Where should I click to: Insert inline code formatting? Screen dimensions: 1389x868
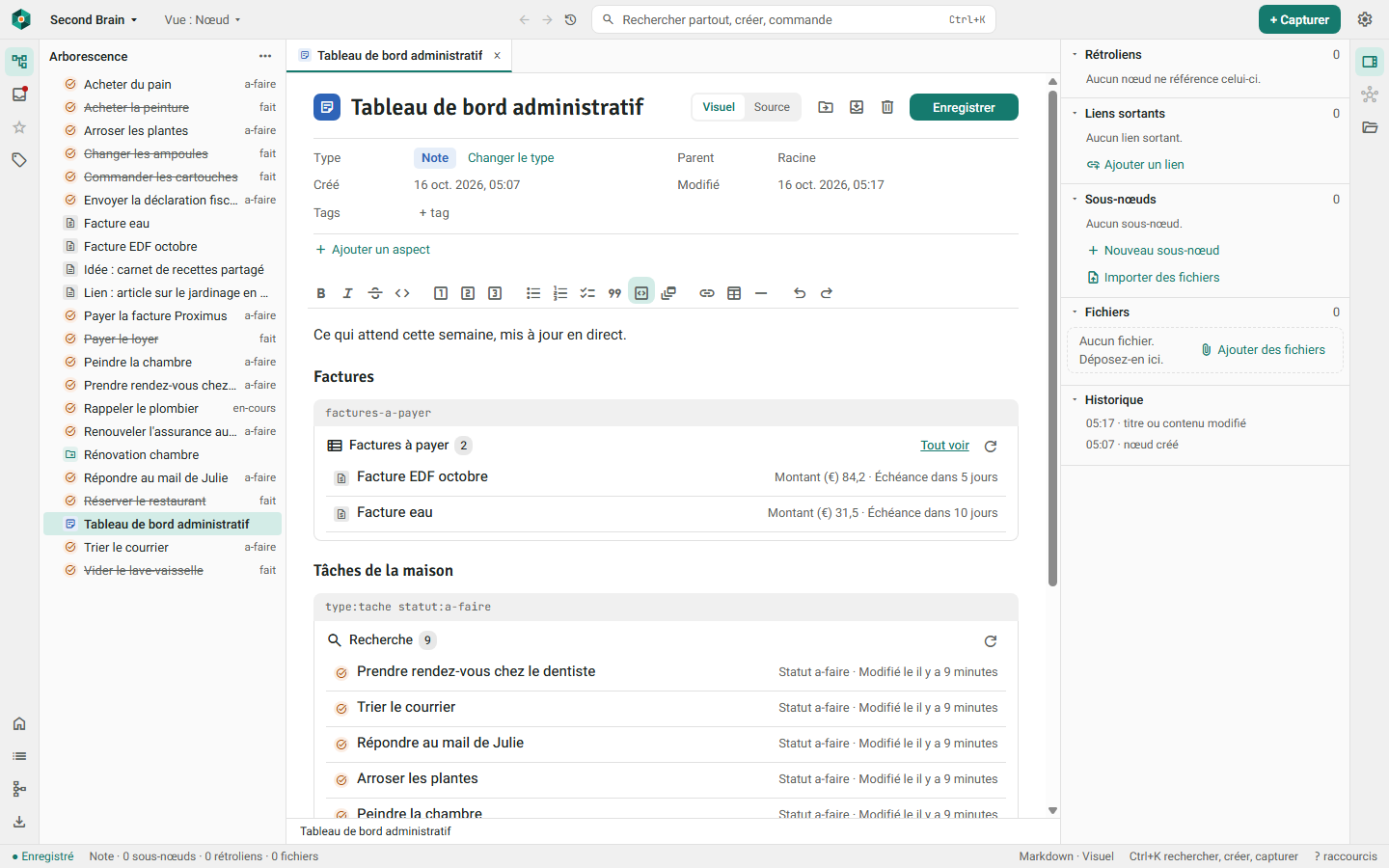402,293
